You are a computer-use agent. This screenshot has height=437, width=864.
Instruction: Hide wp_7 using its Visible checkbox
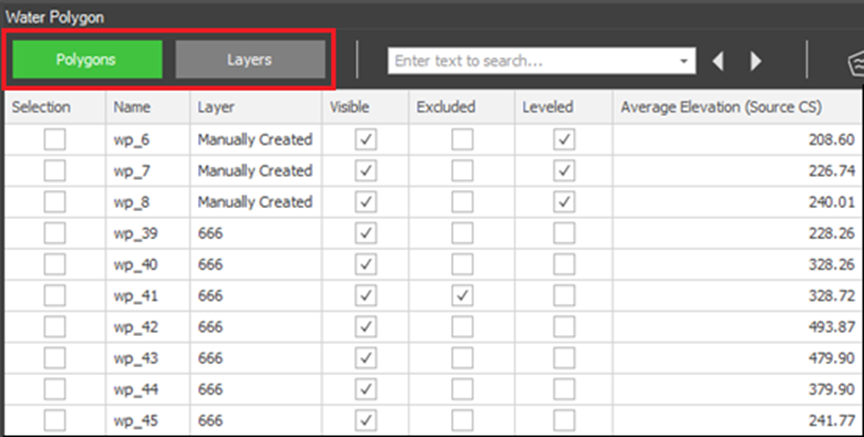[366, 171]
